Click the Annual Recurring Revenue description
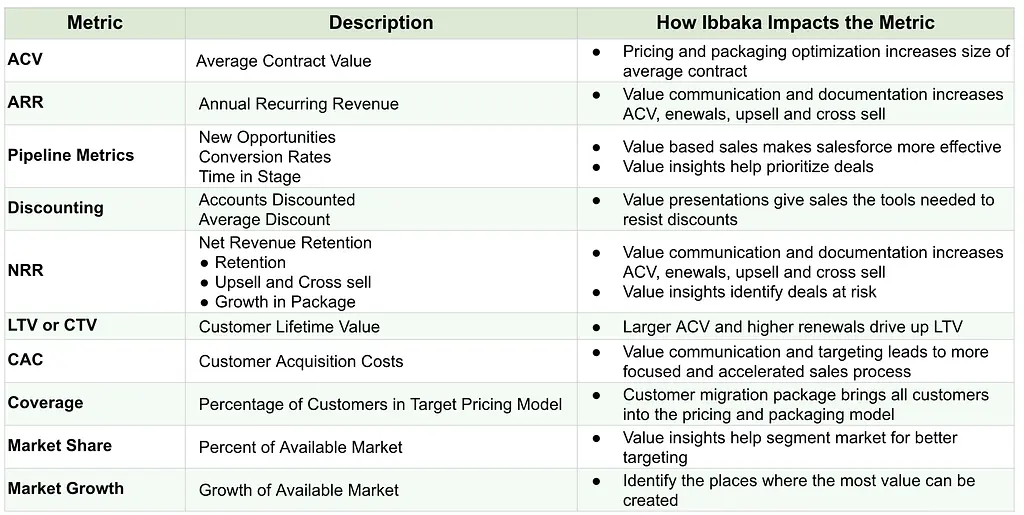 298,104
